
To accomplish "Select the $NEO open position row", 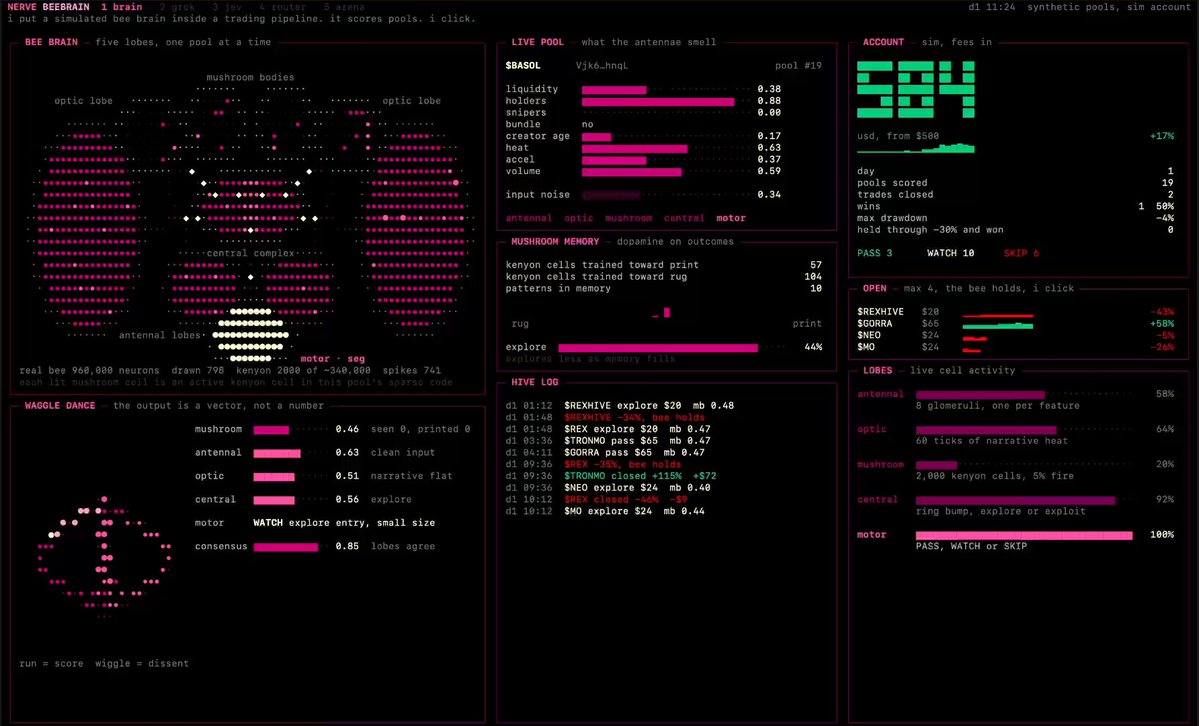I will pos(1015,335).
